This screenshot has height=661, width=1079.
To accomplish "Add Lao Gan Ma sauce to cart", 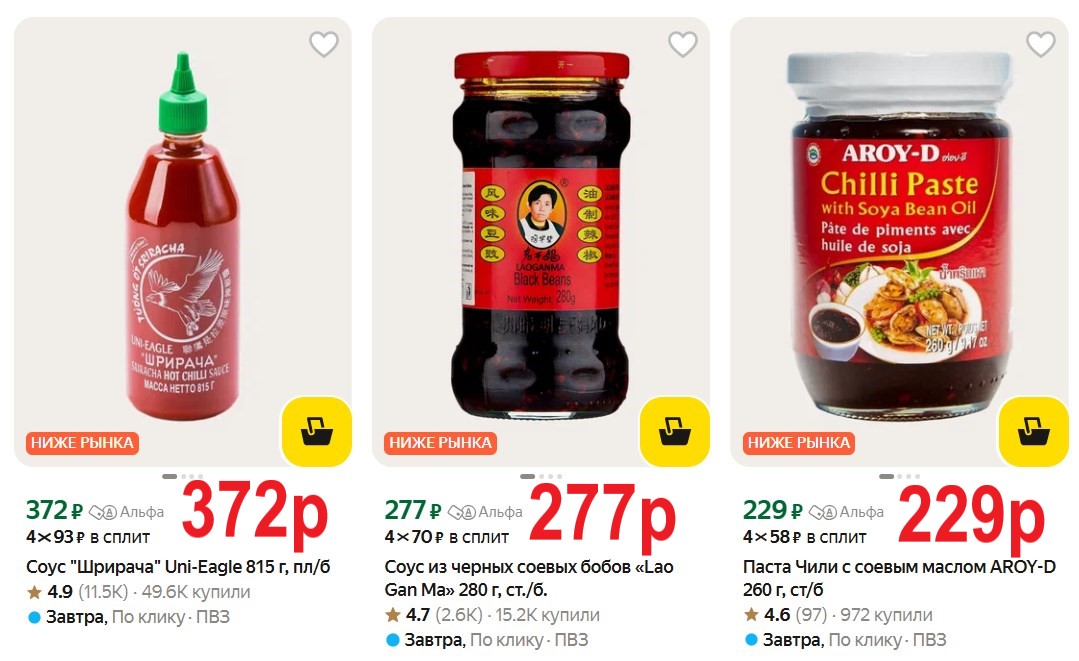I will tap(674, 432).
